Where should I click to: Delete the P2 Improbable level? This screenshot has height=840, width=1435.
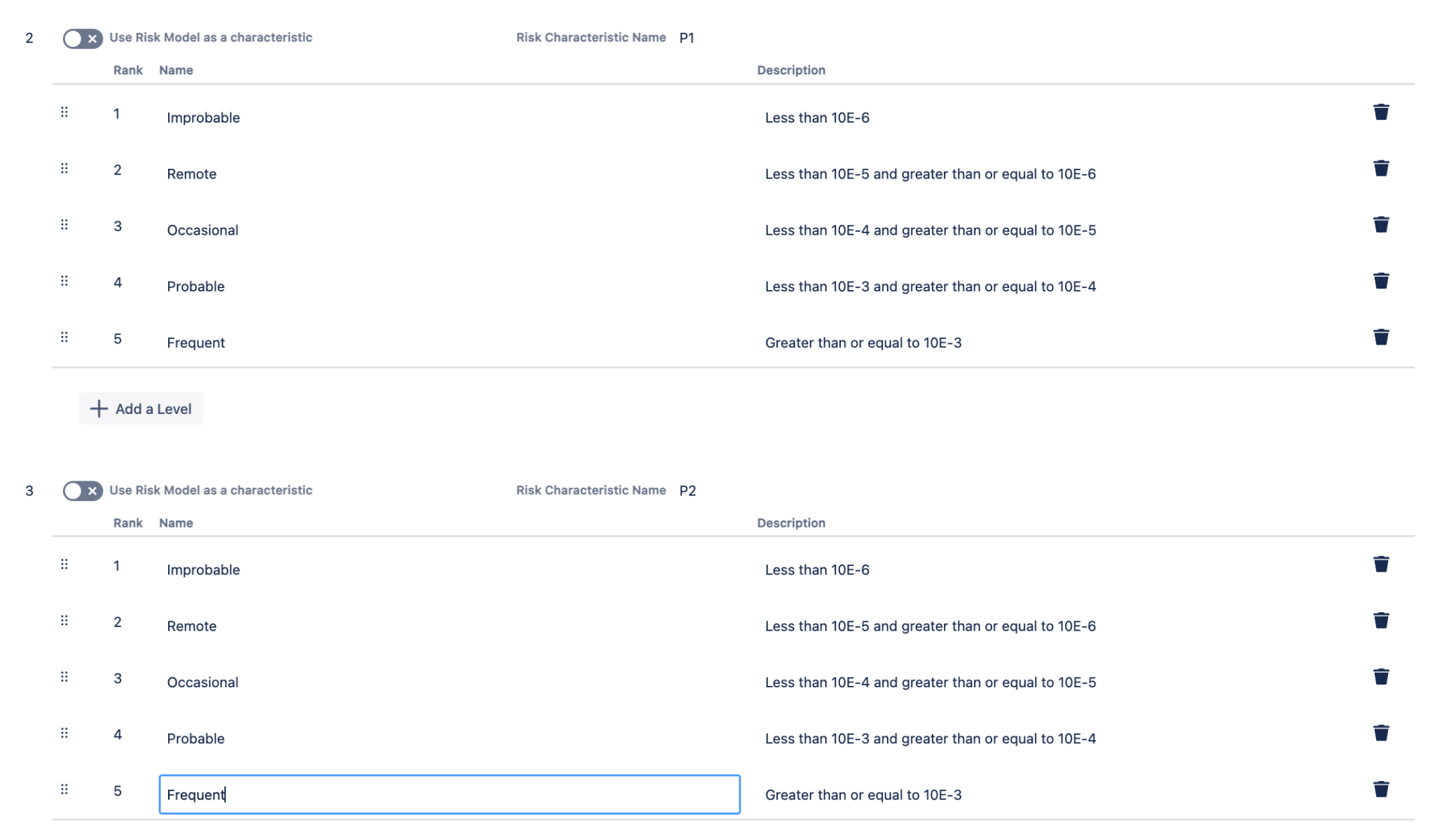[1380, 564]
